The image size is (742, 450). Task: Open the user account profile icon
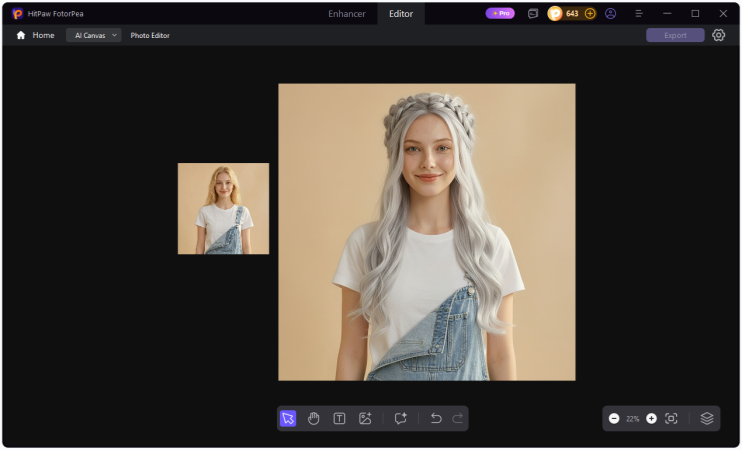point(610,14)
